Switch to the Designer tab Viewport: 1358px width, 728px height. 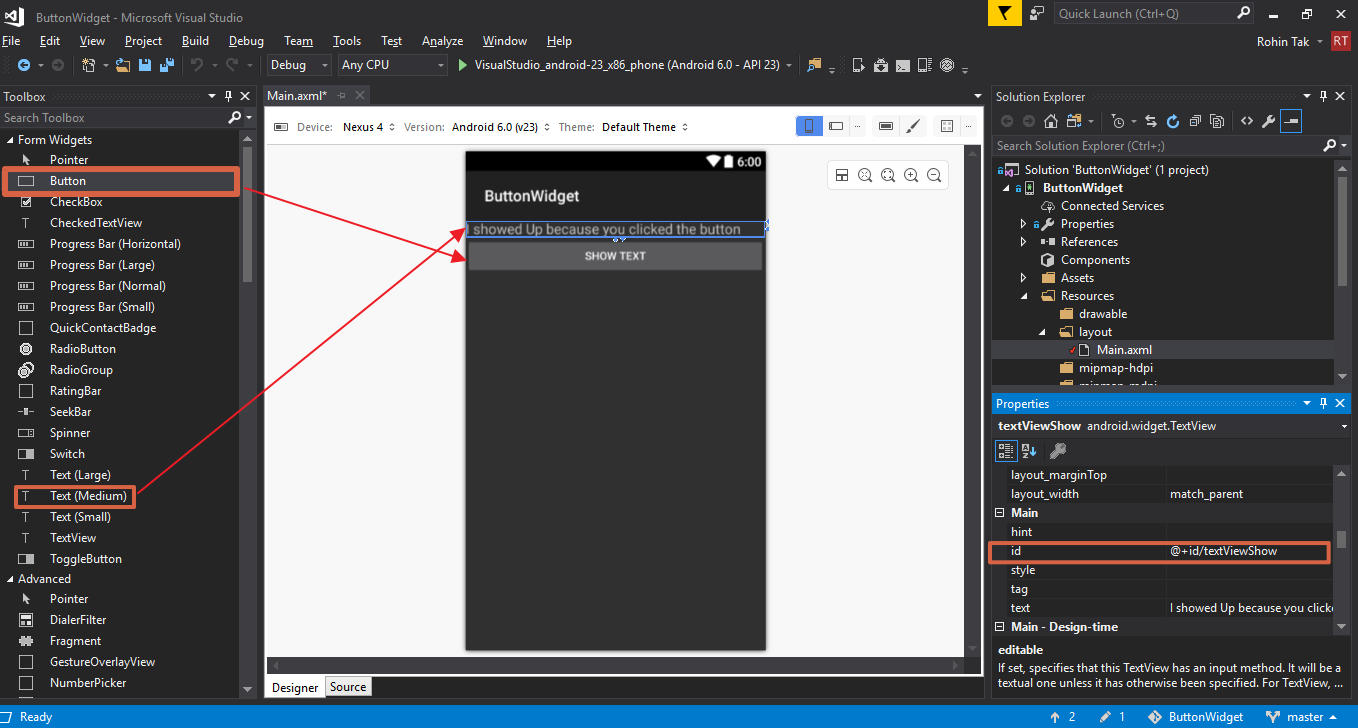pyautogui.click(x=295, y=687)
